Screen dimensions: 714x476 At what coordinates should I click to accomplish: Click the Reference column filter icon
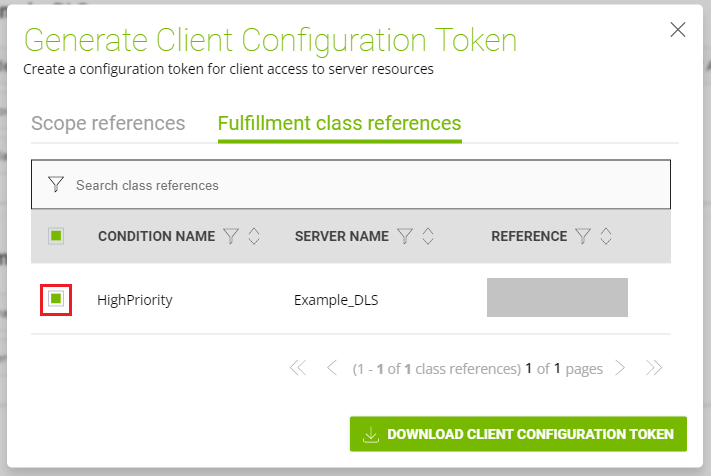[x=583, y=236]
